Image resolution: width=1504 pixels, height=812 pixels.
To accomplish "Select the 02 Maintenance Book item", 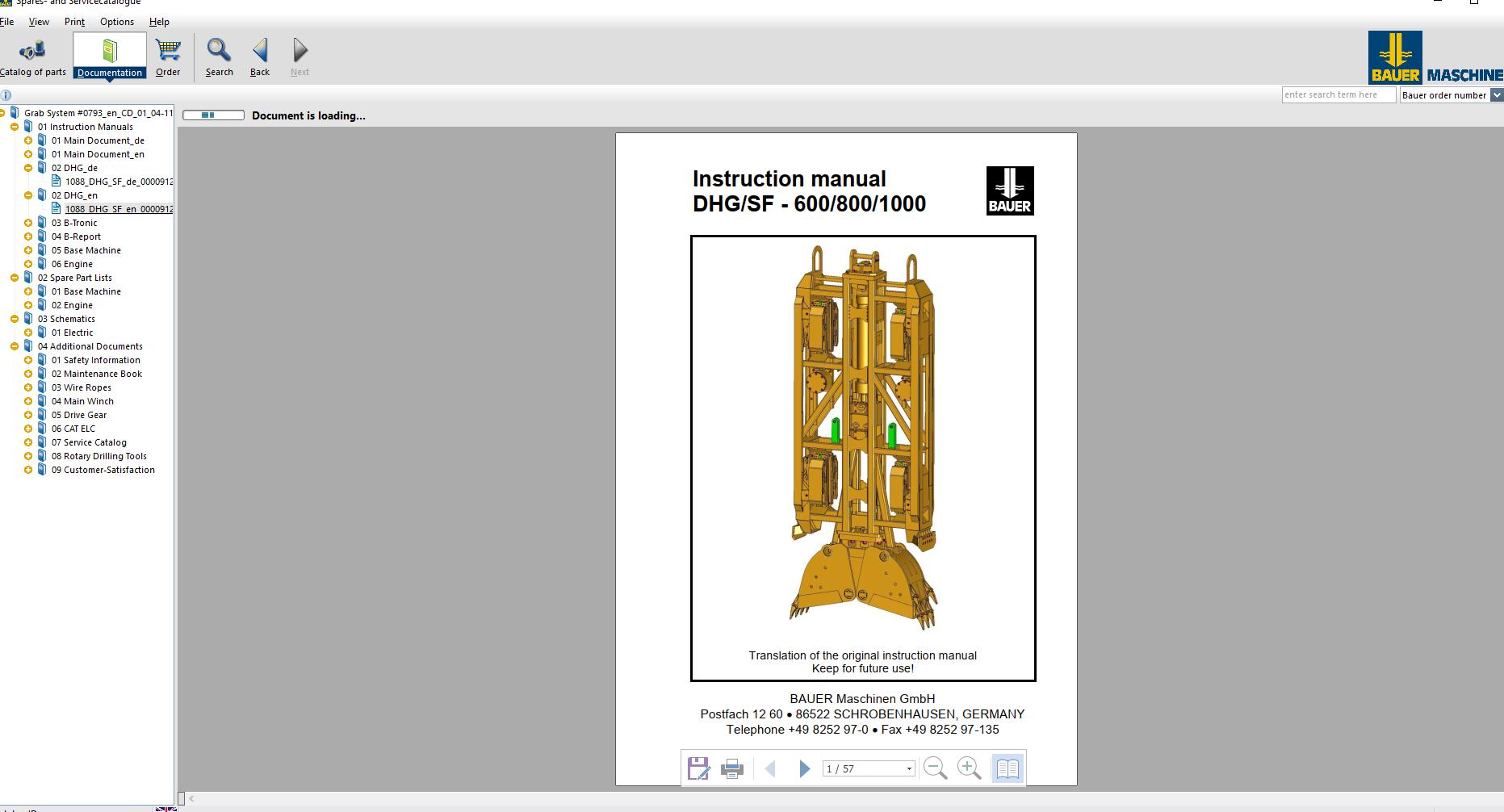I will coord(97,374).
